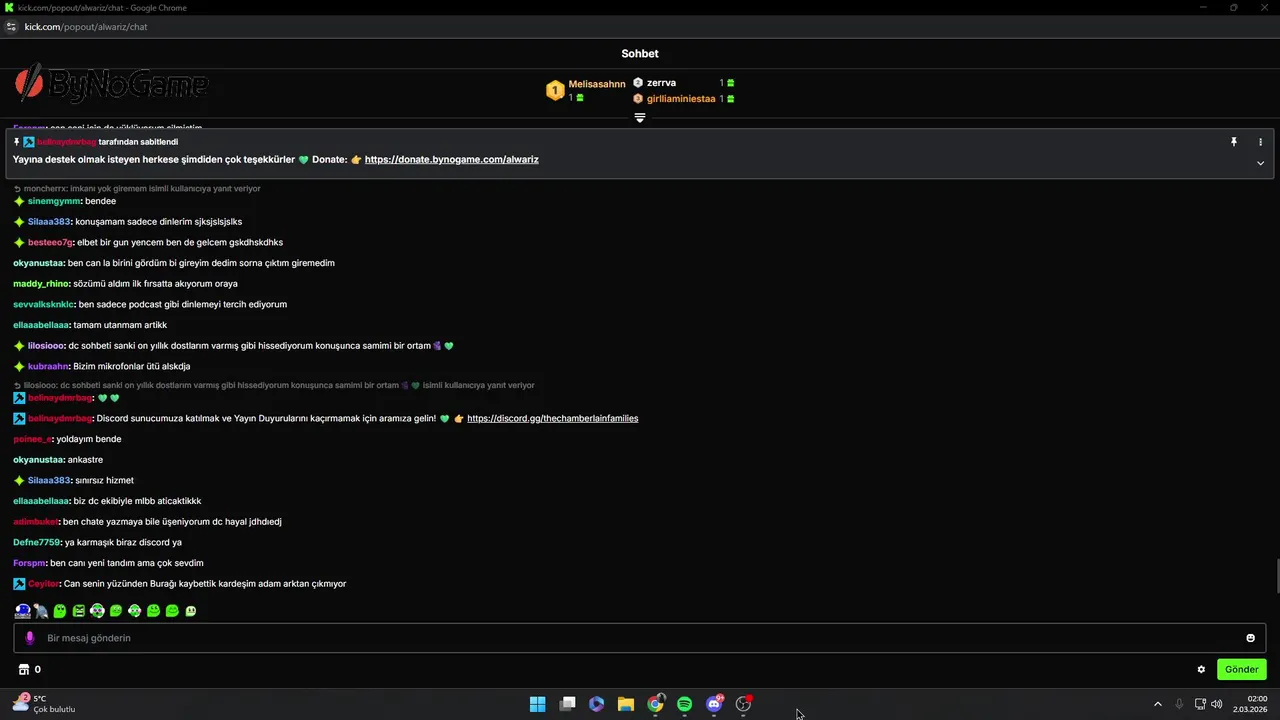Click Melisasahnn gold rank badge
Viewport: 1280px width, 720px height.
point(555,91)
